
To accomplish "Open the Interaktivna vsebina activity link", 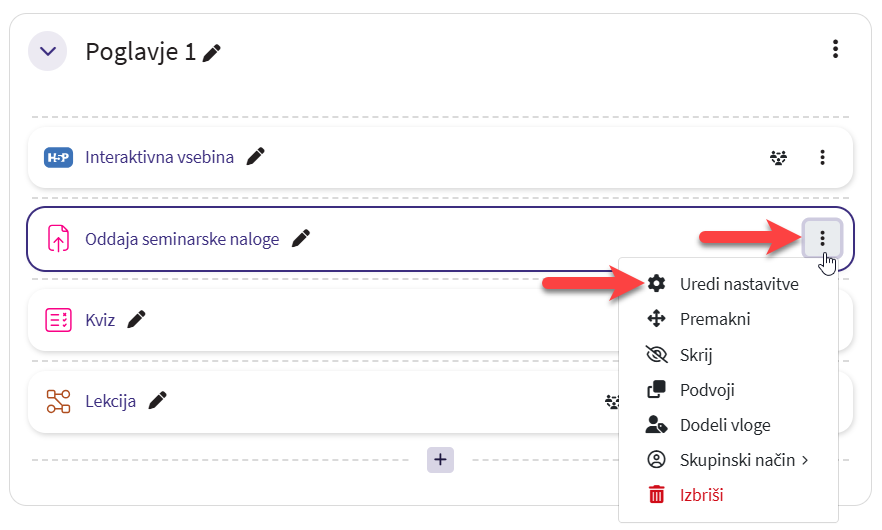I will coord(159,157).
